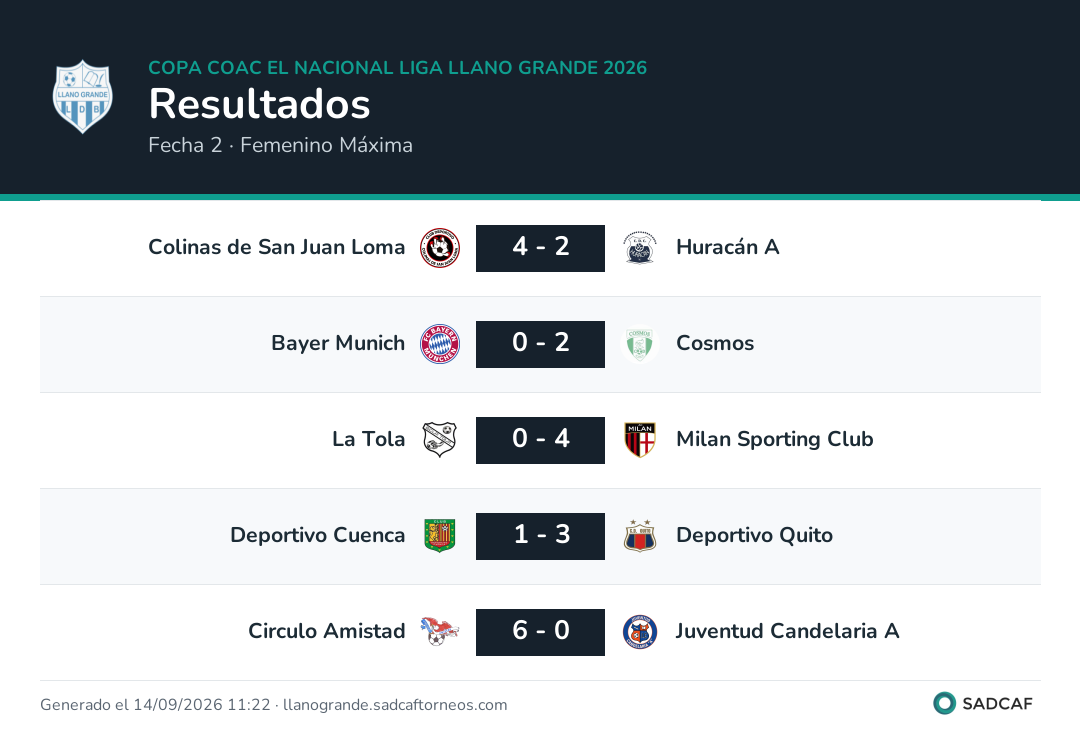Viewport: 1080px width, 756px height.
Task: Click the Deportivo Quito team badge
Action: pyautogui.click(x=640, y=536)
